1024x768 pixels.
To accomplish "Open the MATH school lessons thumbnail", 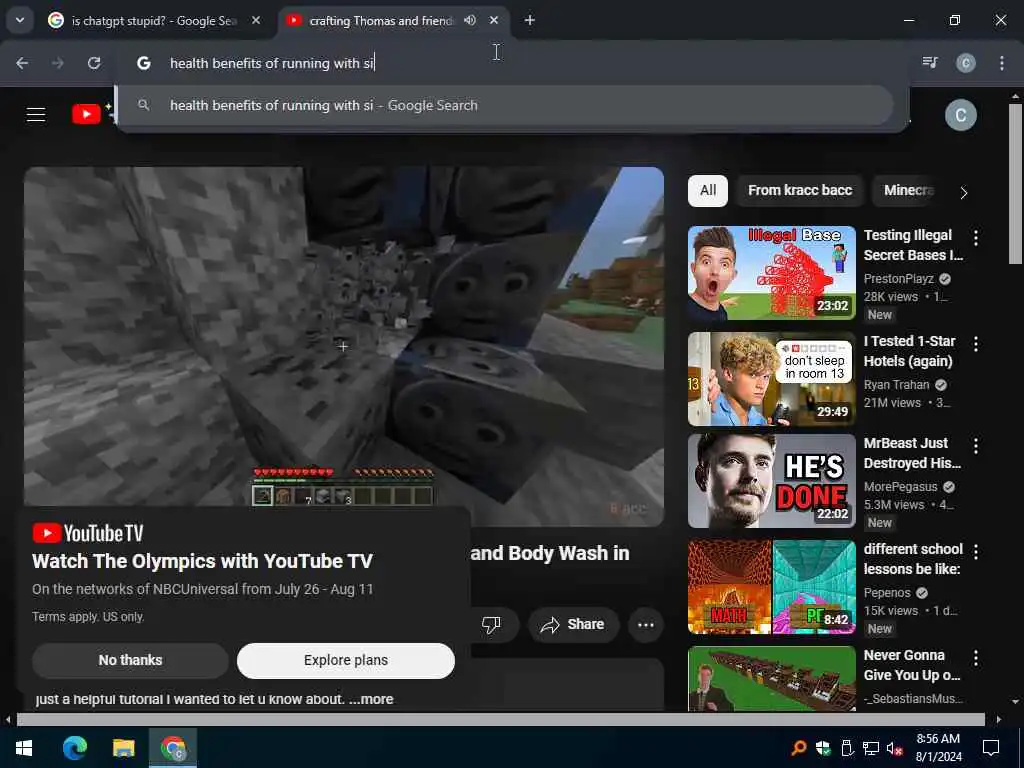I will click(771, 587).
